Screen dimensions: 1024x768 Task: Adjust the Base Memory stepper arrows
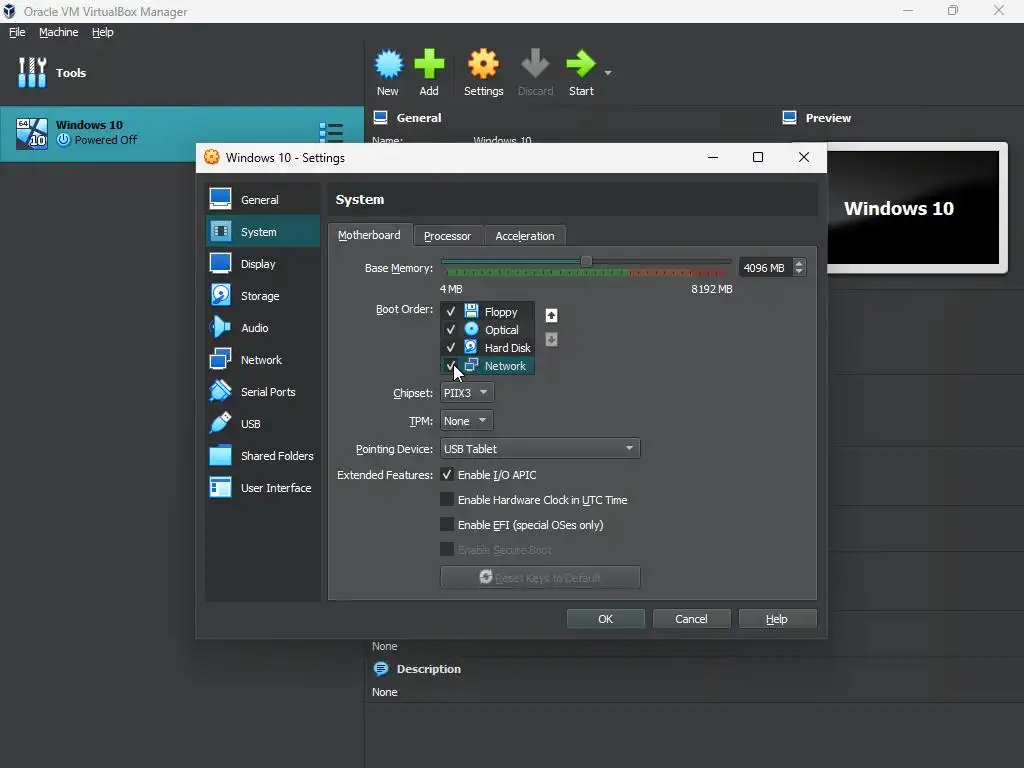point(799,268)
